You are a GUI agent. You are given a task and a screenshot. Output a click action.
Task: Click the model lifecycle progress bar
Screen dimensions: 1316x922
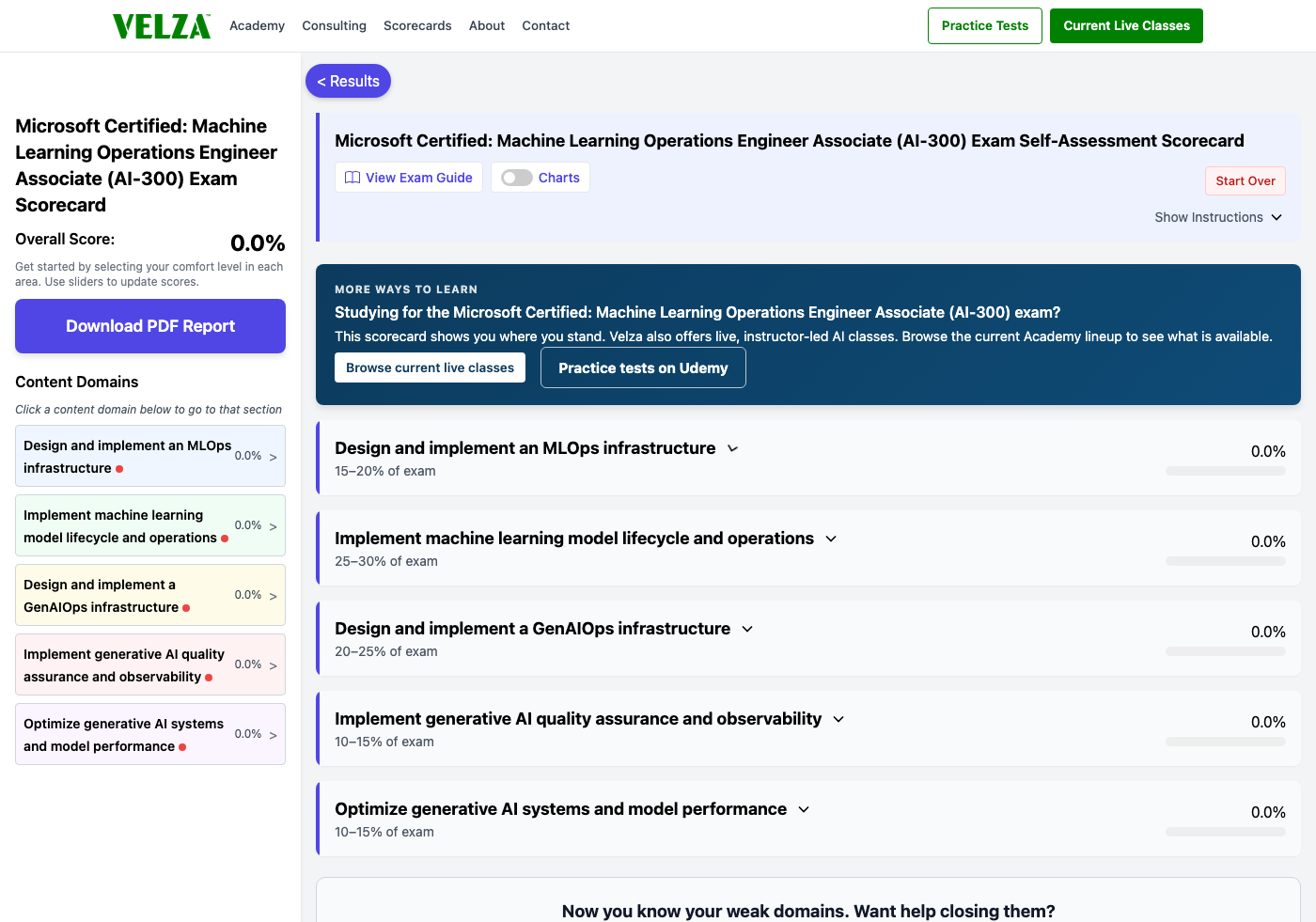[1226, 561]
